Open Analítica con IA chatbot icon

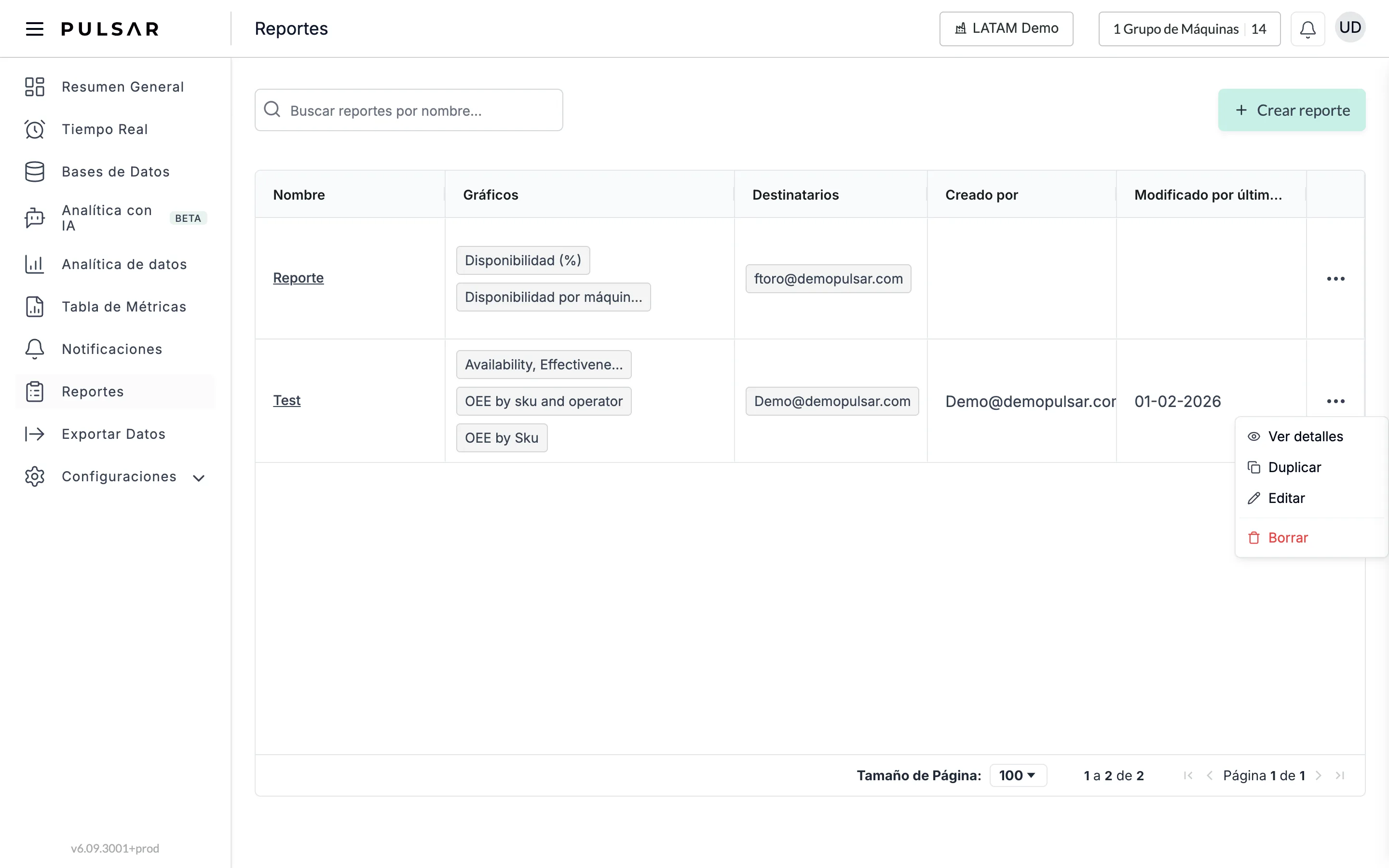pos(34,218)
